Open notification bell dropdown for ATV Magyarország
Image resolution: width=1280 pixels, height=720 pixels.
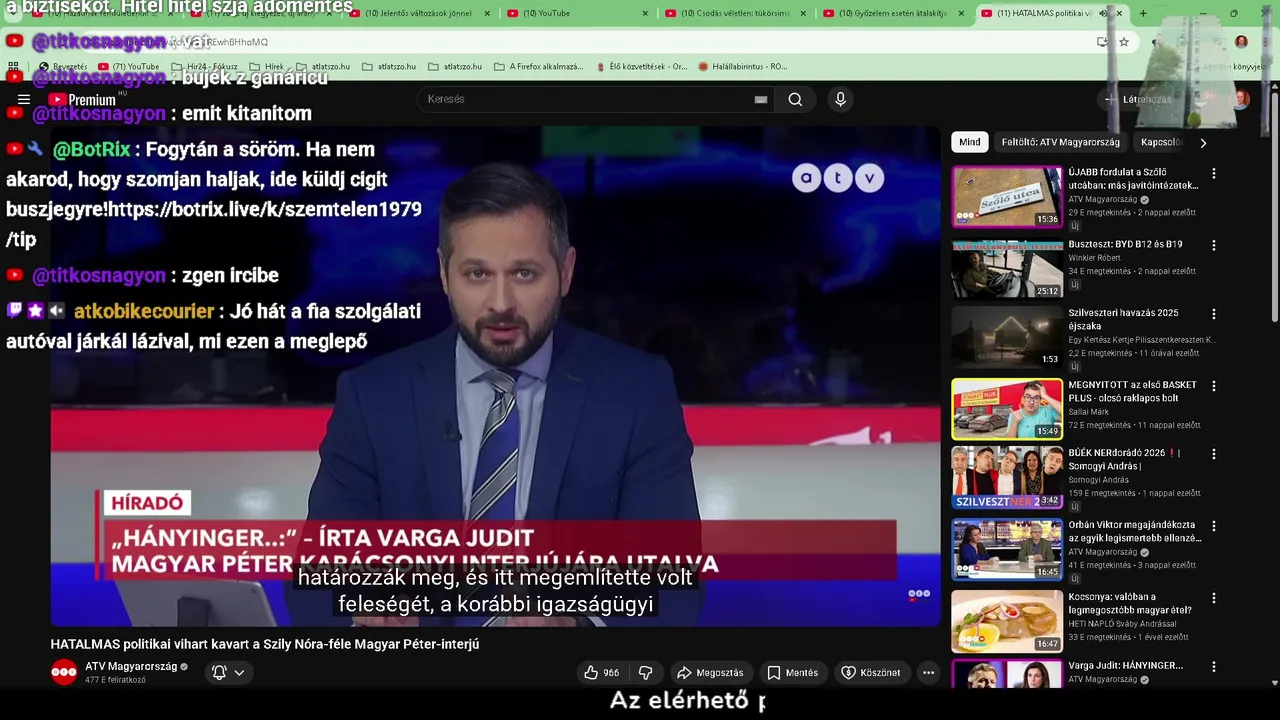(228, 673)
